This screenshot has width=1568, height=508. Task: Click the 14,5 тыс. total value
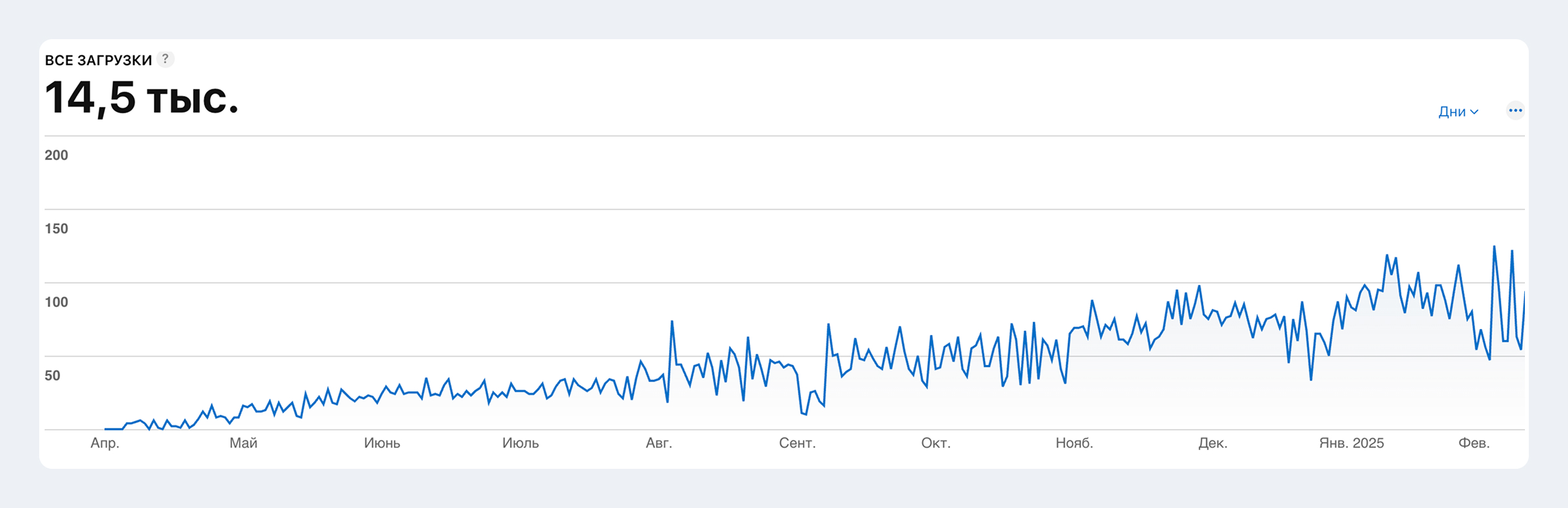click(142, 98)
